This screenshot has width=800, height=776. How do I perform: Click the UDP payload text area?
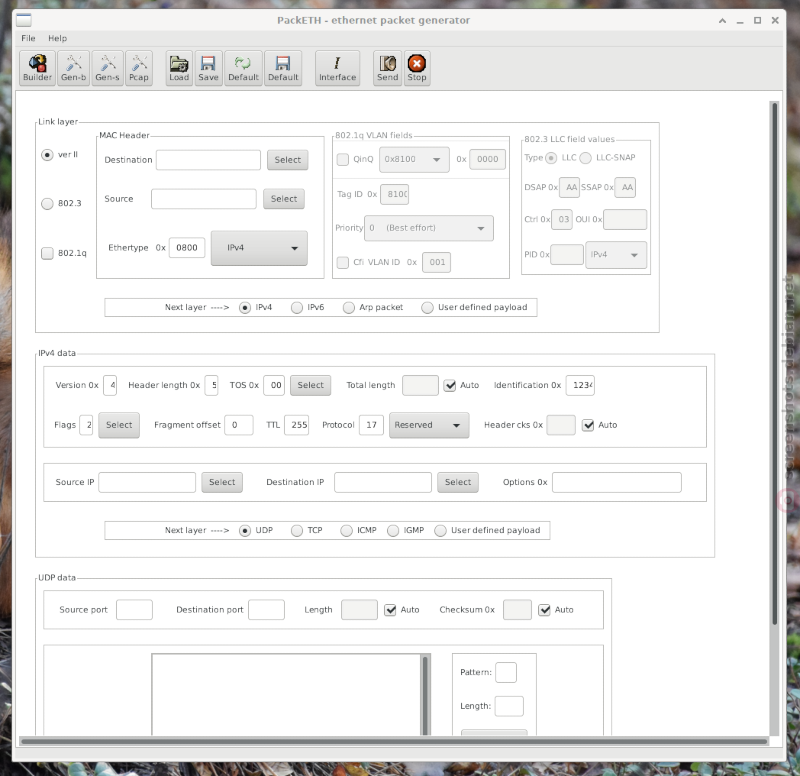[286, 695]
